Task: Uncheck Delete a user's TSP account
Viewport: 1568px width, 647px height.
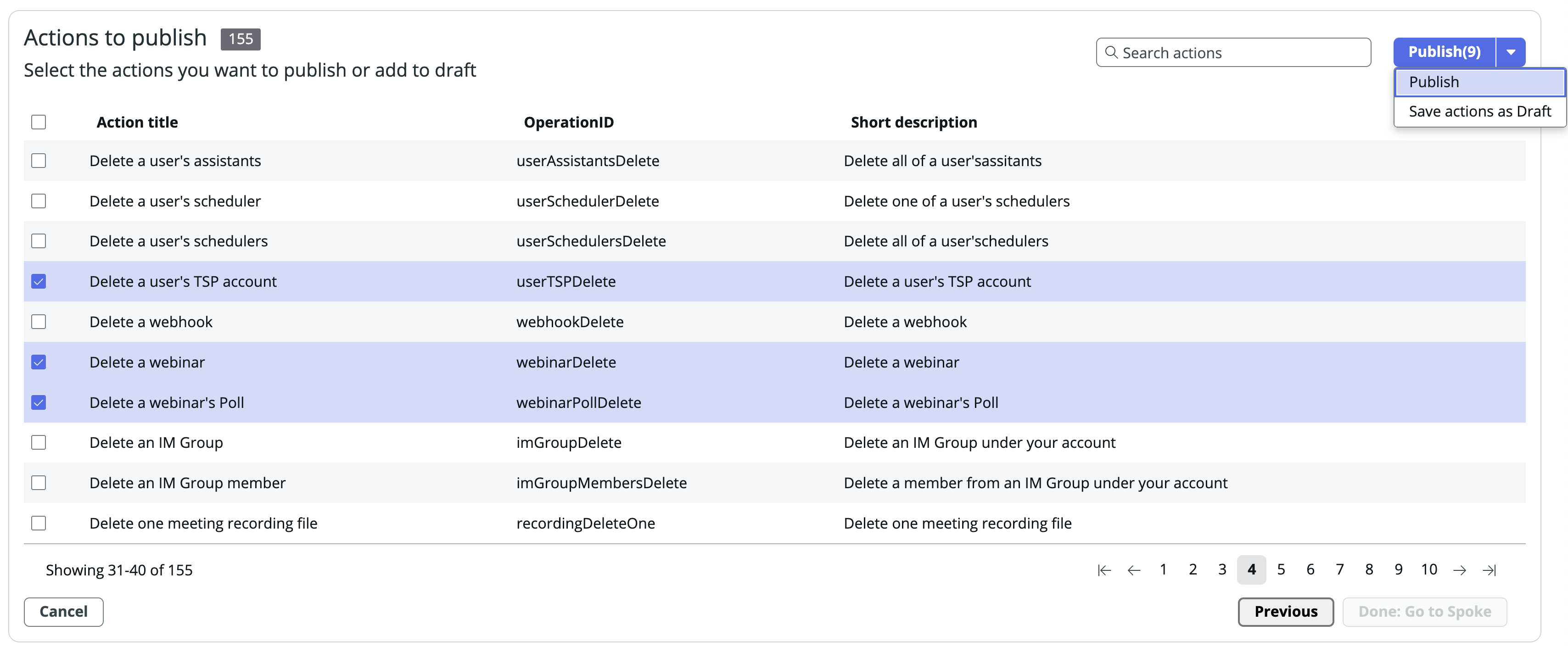Action: (39, 281)
